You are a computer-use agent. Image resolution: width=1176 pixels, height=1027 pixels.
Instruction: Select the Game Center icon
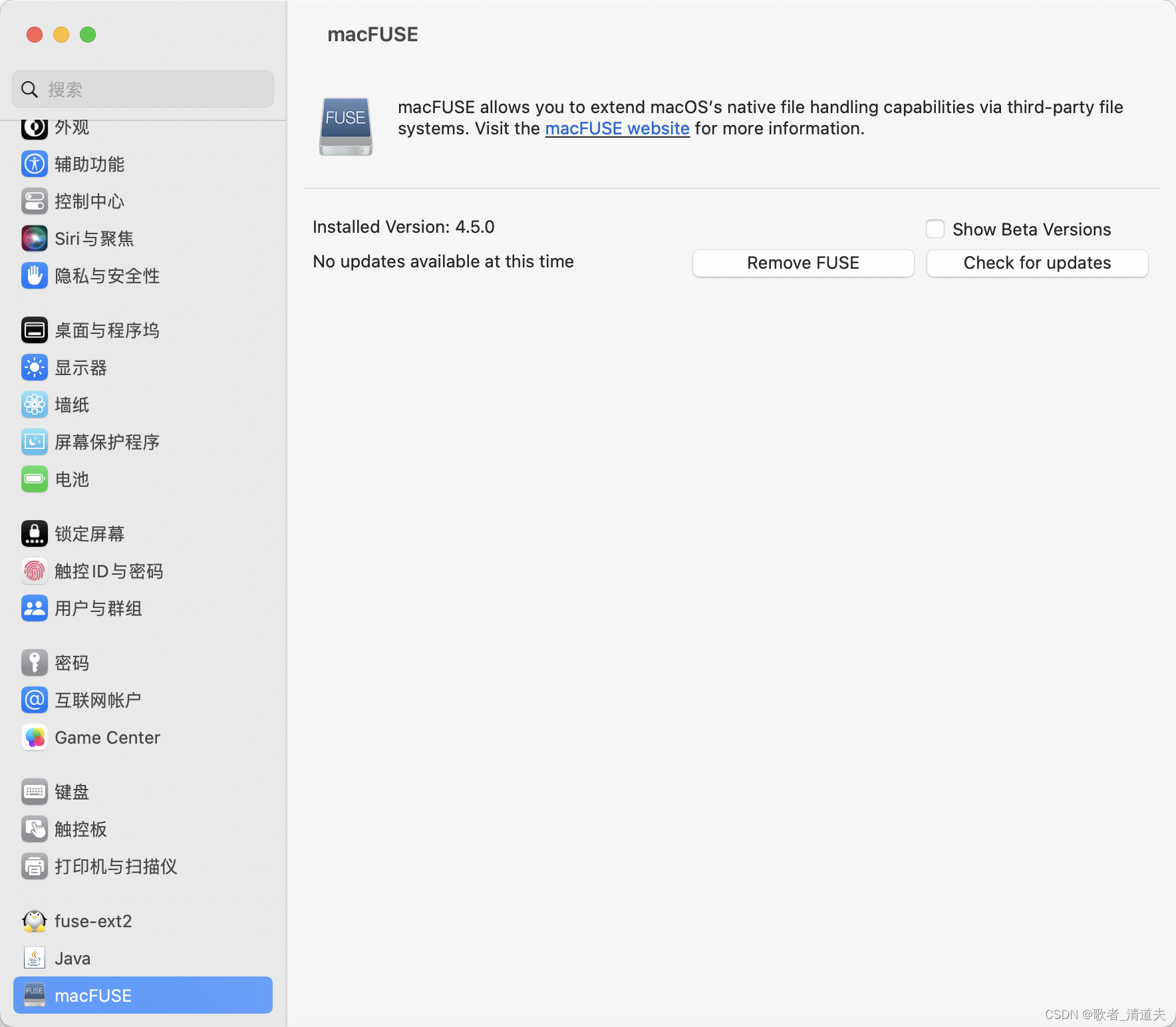click(x=35, y=737)
